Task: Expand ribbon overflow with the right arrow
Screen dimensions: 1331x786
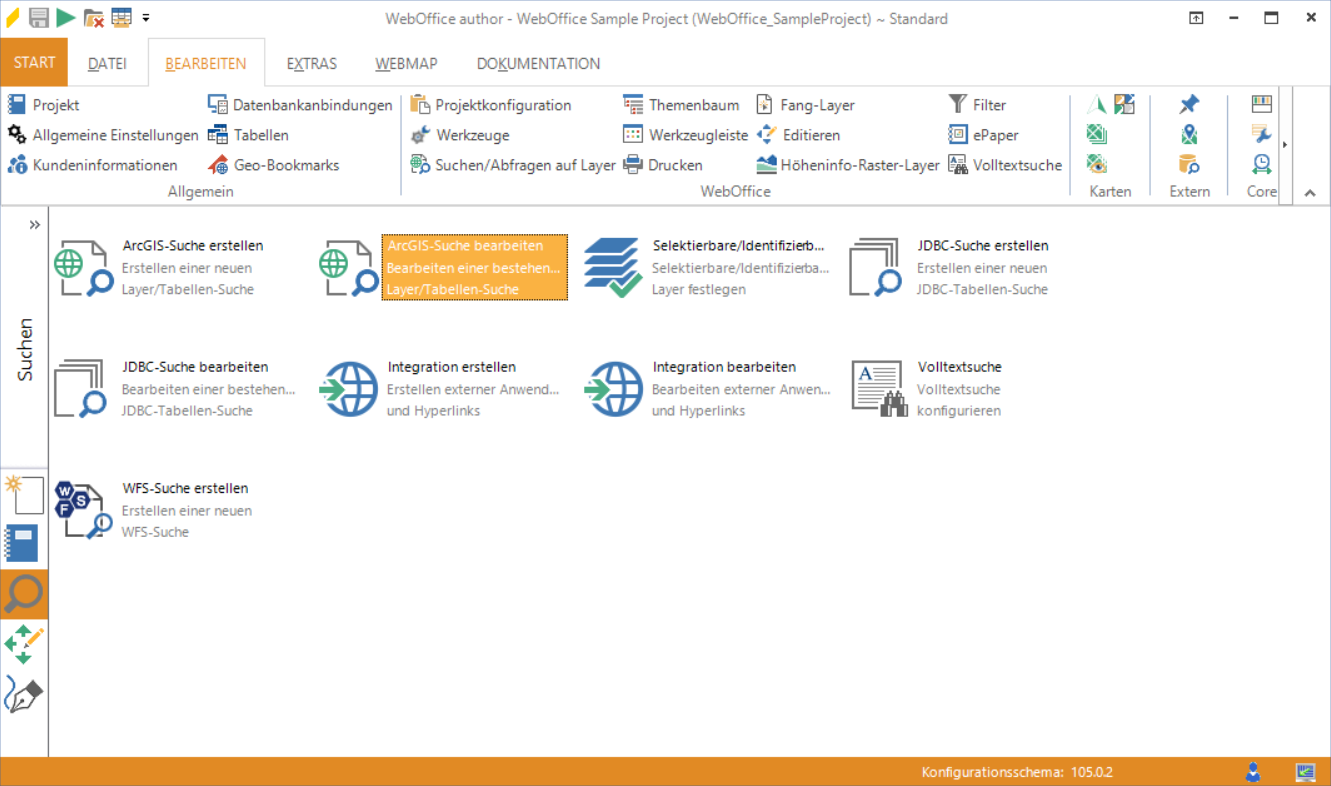Action: click(x=1285, y=145)
